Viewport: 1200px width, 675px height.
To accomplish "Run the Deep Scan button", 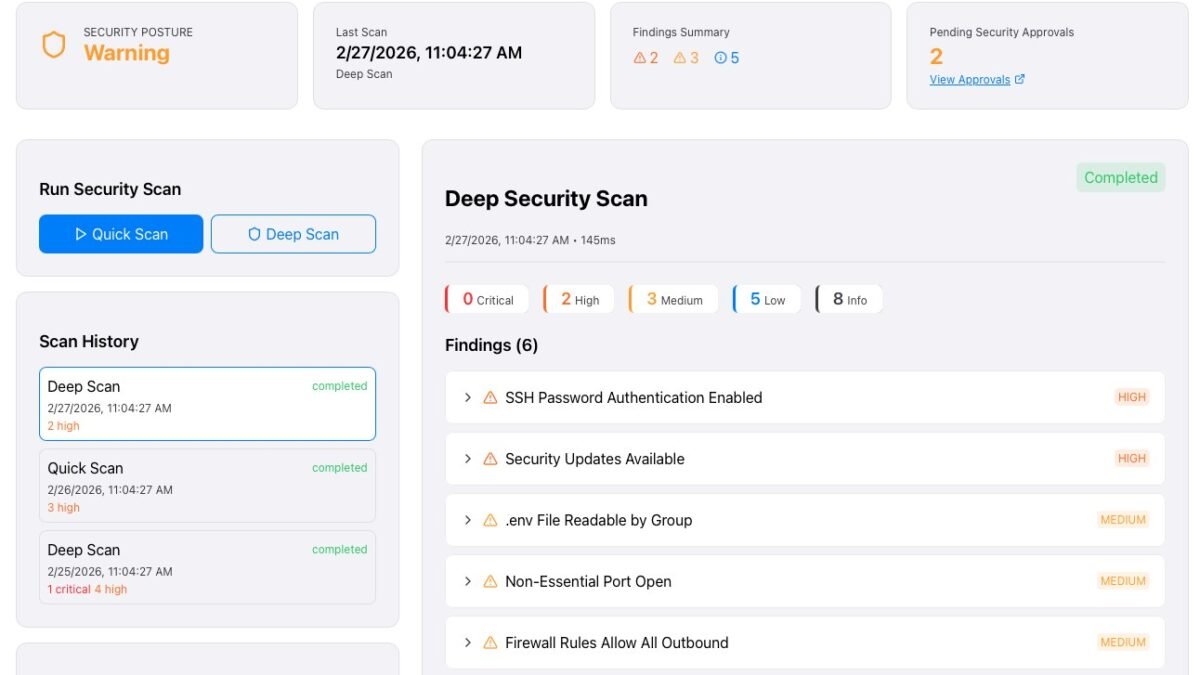I will coord(293,234).
